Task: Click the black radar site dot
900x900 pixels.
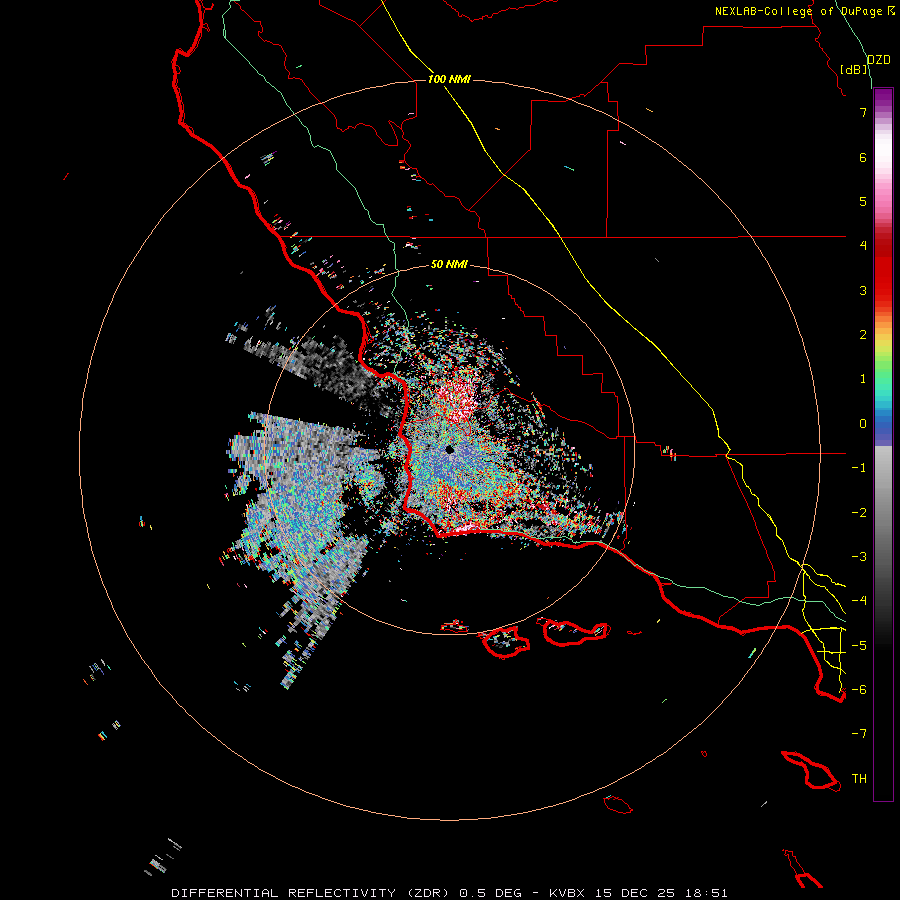Action: tap(450, 450)
